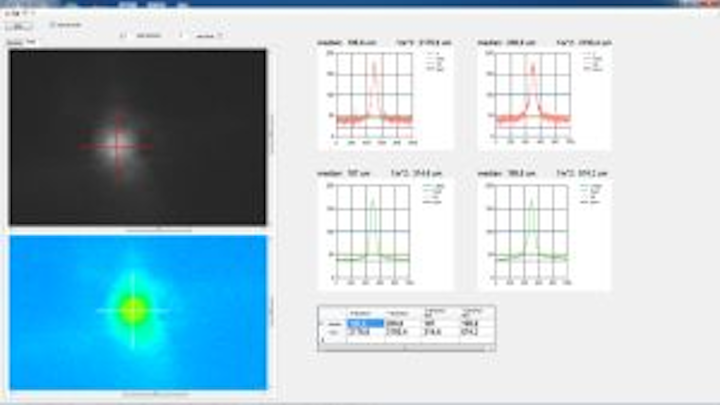Toggle the checkbox next to the top-left button
The image size is (720, 405).
click(53, 25)
